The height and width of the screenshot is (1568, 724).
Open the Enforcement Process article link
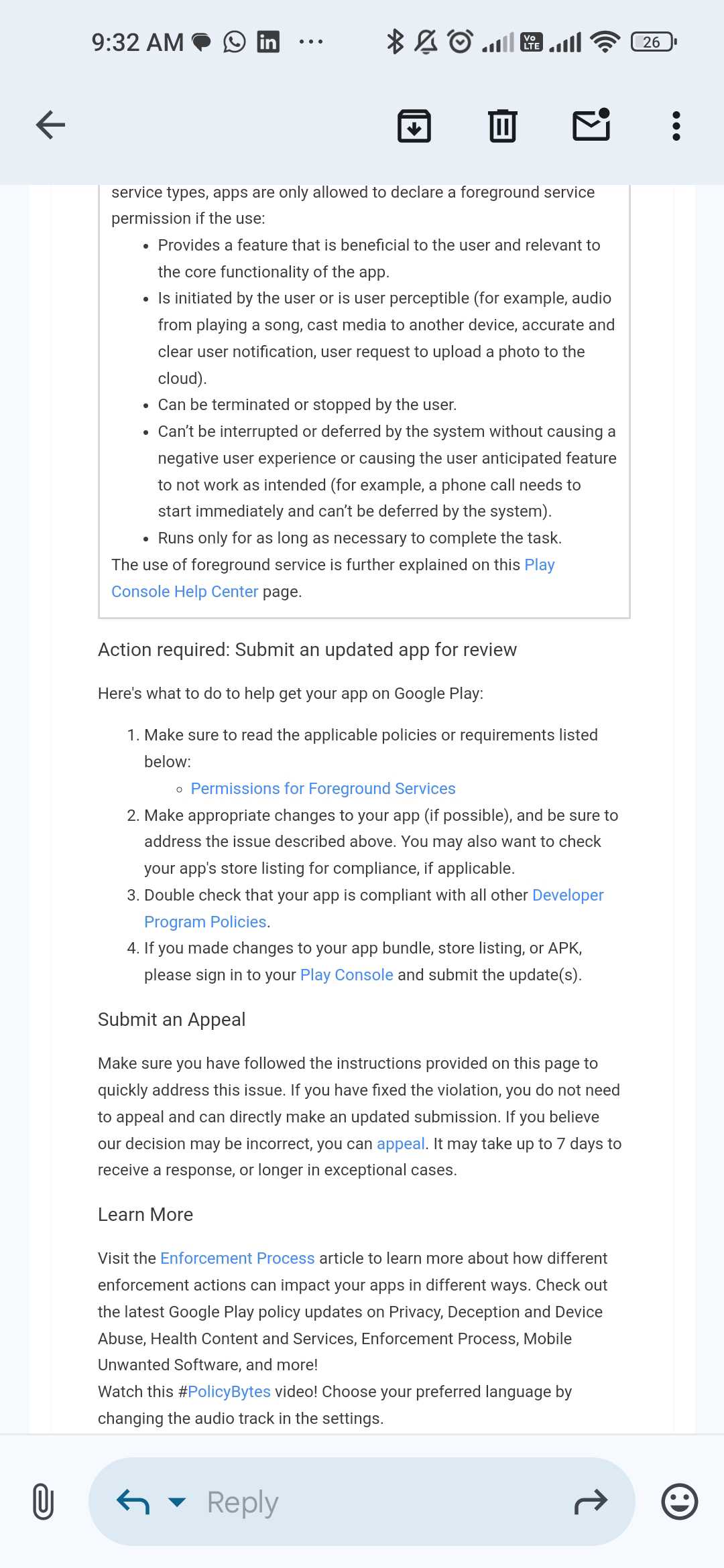(237, 1258)
